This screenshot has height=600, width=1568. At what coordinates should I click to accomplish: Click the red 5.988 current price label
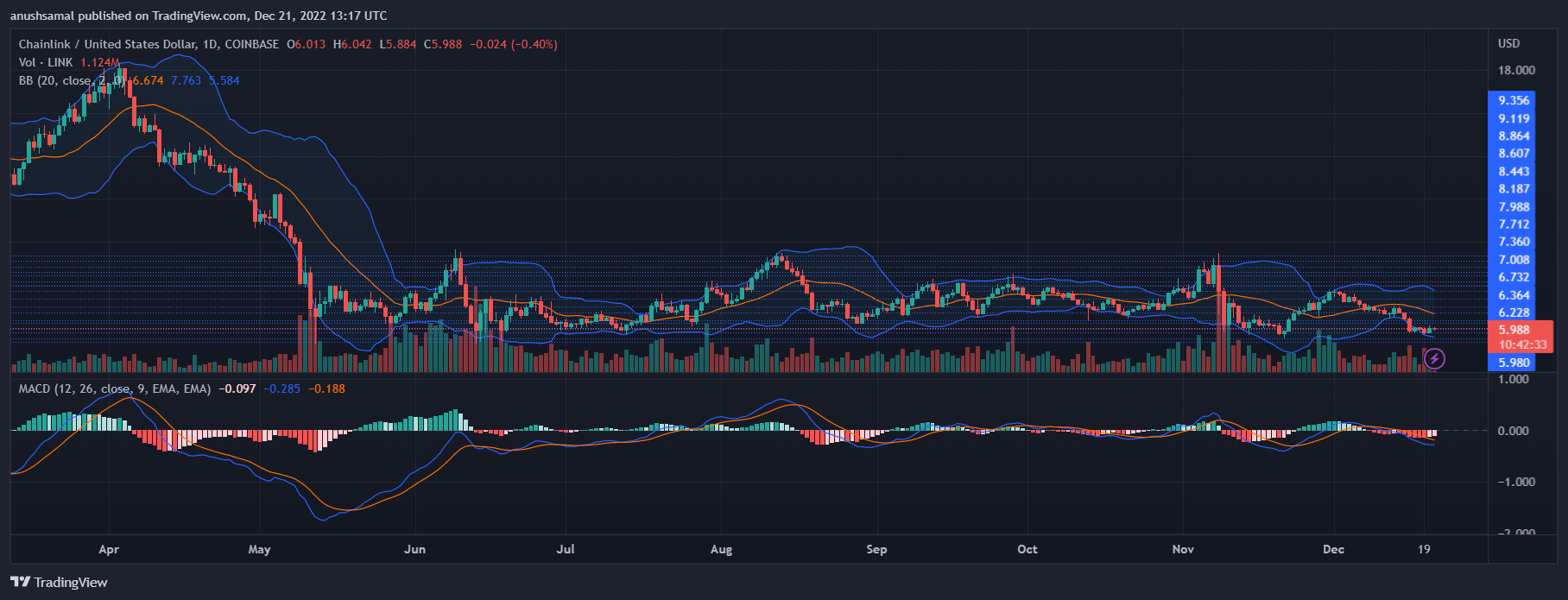coord(1514,330)
